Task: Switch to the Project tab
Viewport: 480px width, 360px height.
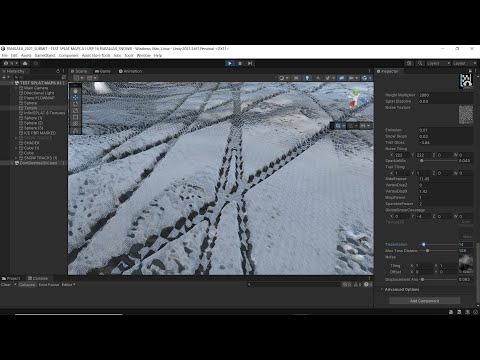Action: 11,278
